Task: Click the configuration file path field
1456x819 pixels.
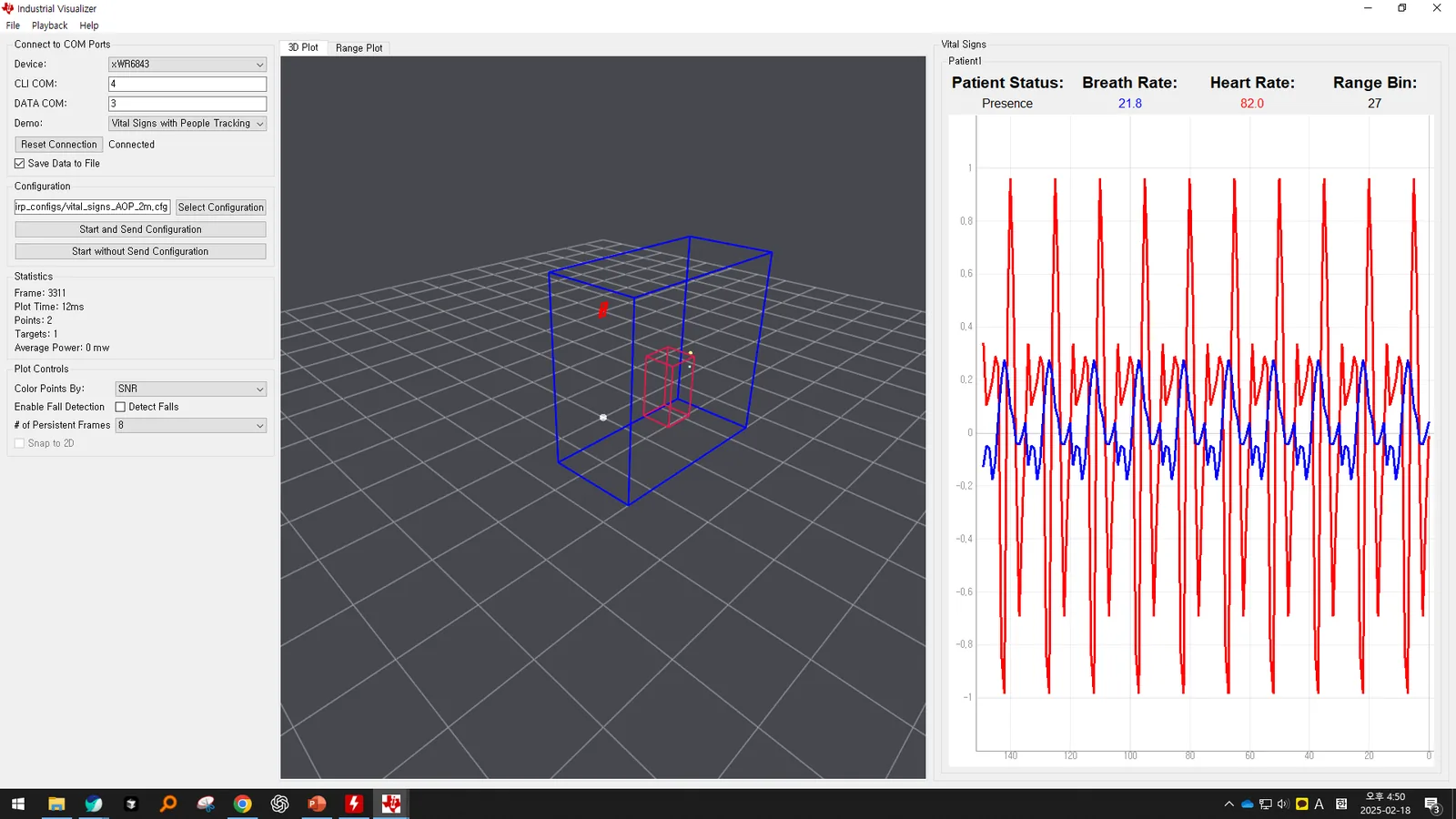Action: click(x=92, y=207)
